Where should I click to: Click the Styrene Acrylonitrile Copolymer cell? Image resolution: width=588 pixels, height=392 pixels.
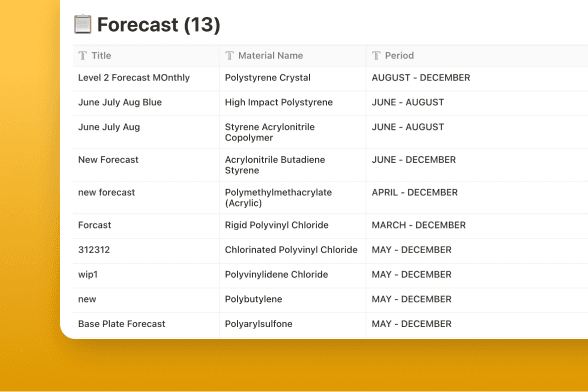292,132
